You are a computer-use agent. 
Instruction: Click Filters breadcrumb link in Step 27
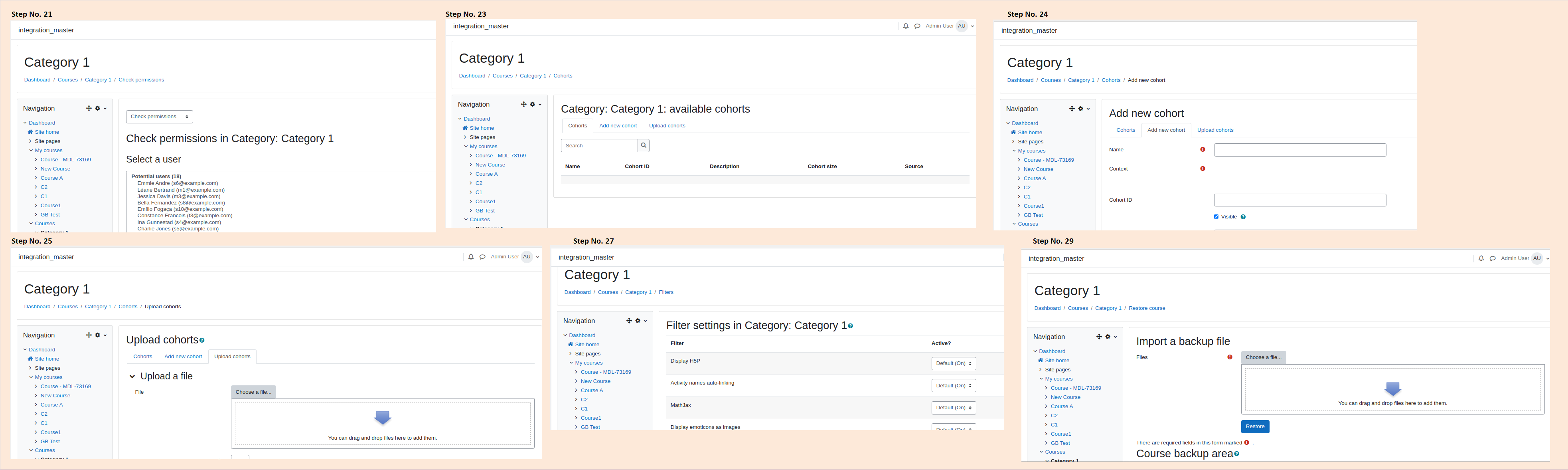[x=666, y=292]
